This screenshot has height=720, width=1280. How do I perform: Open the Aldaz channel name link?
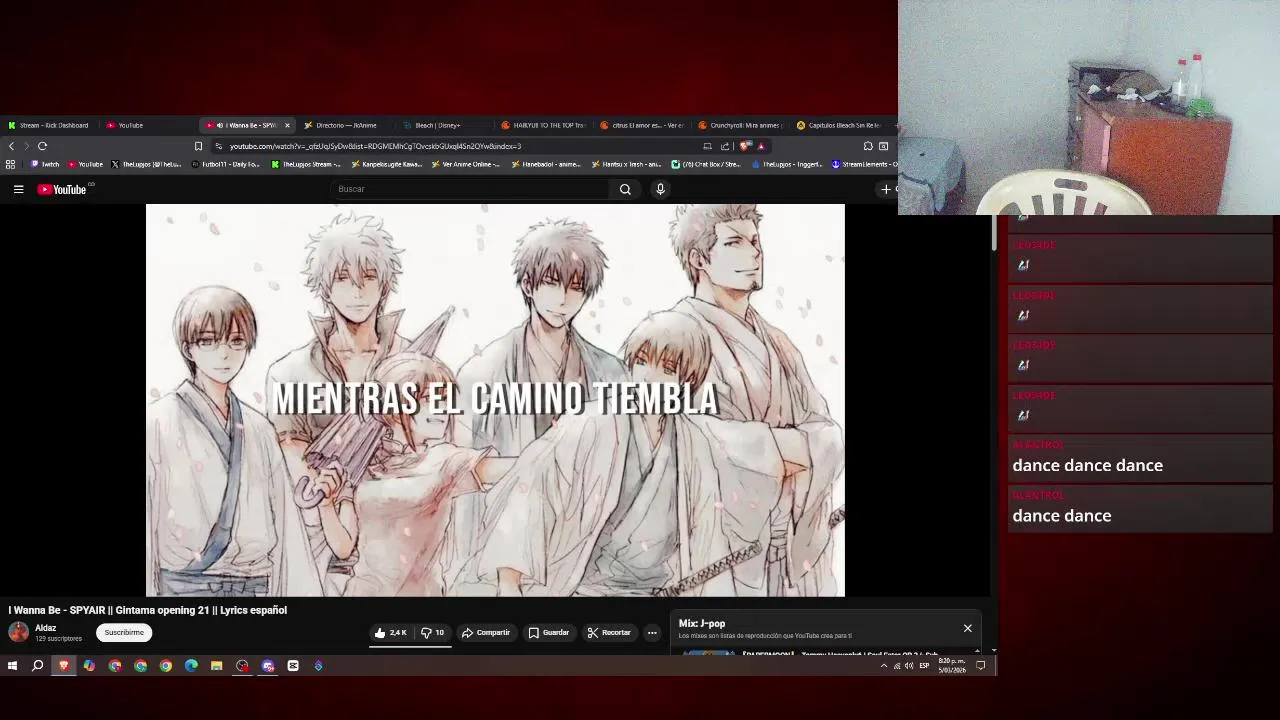45,628
